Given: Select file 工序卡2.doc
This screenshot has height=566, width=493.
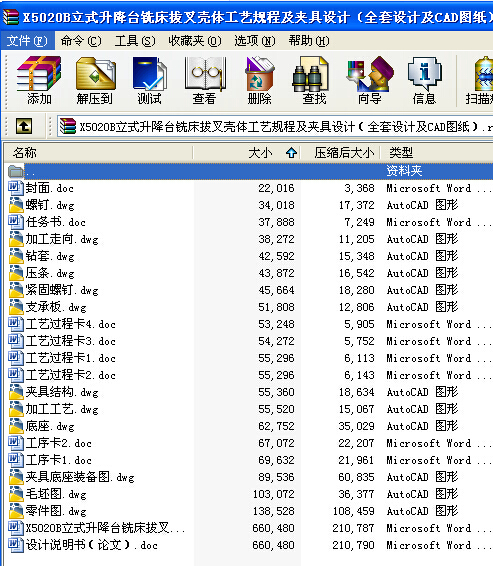Looking at the screenshot, I should [x=58, y=443].
